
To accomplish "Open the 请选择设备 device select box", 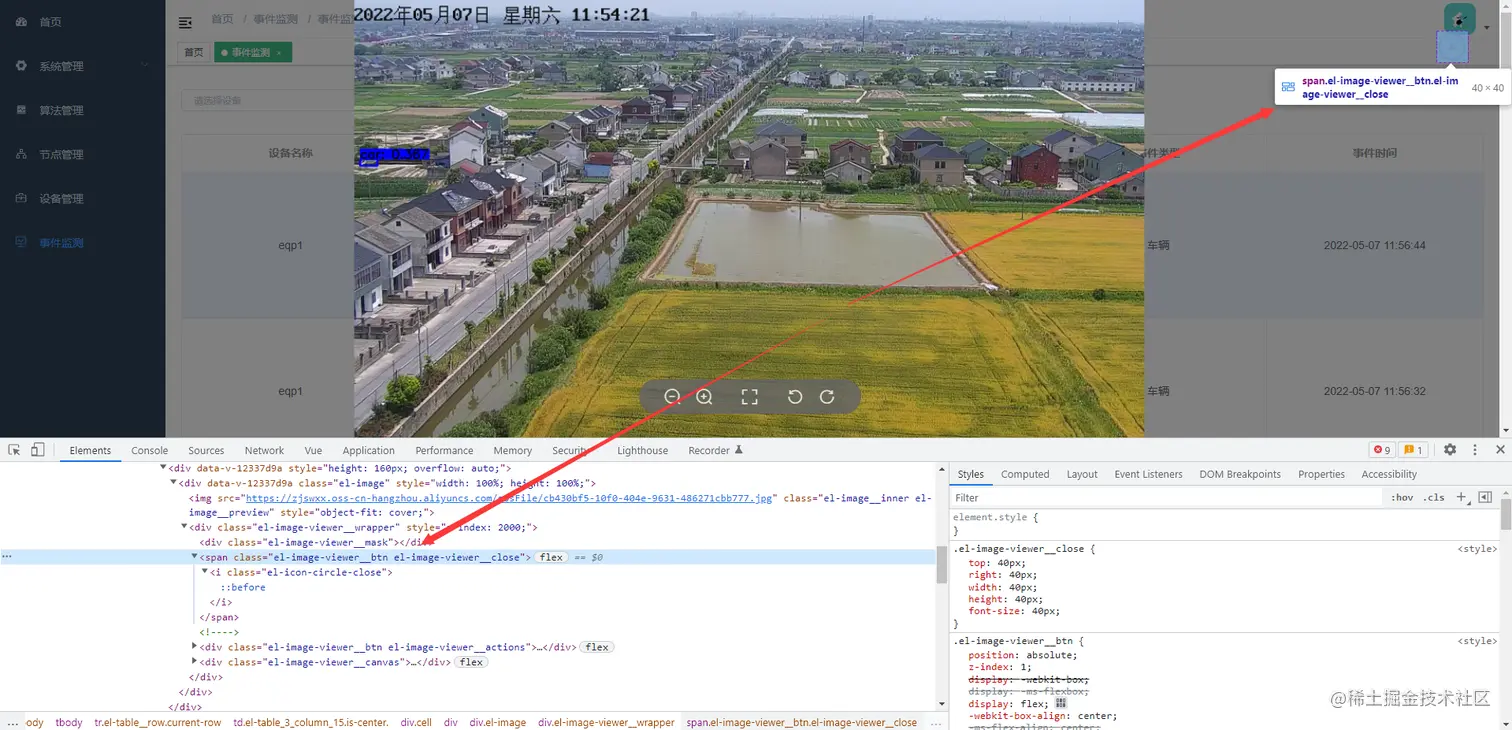I will point(266,100).
